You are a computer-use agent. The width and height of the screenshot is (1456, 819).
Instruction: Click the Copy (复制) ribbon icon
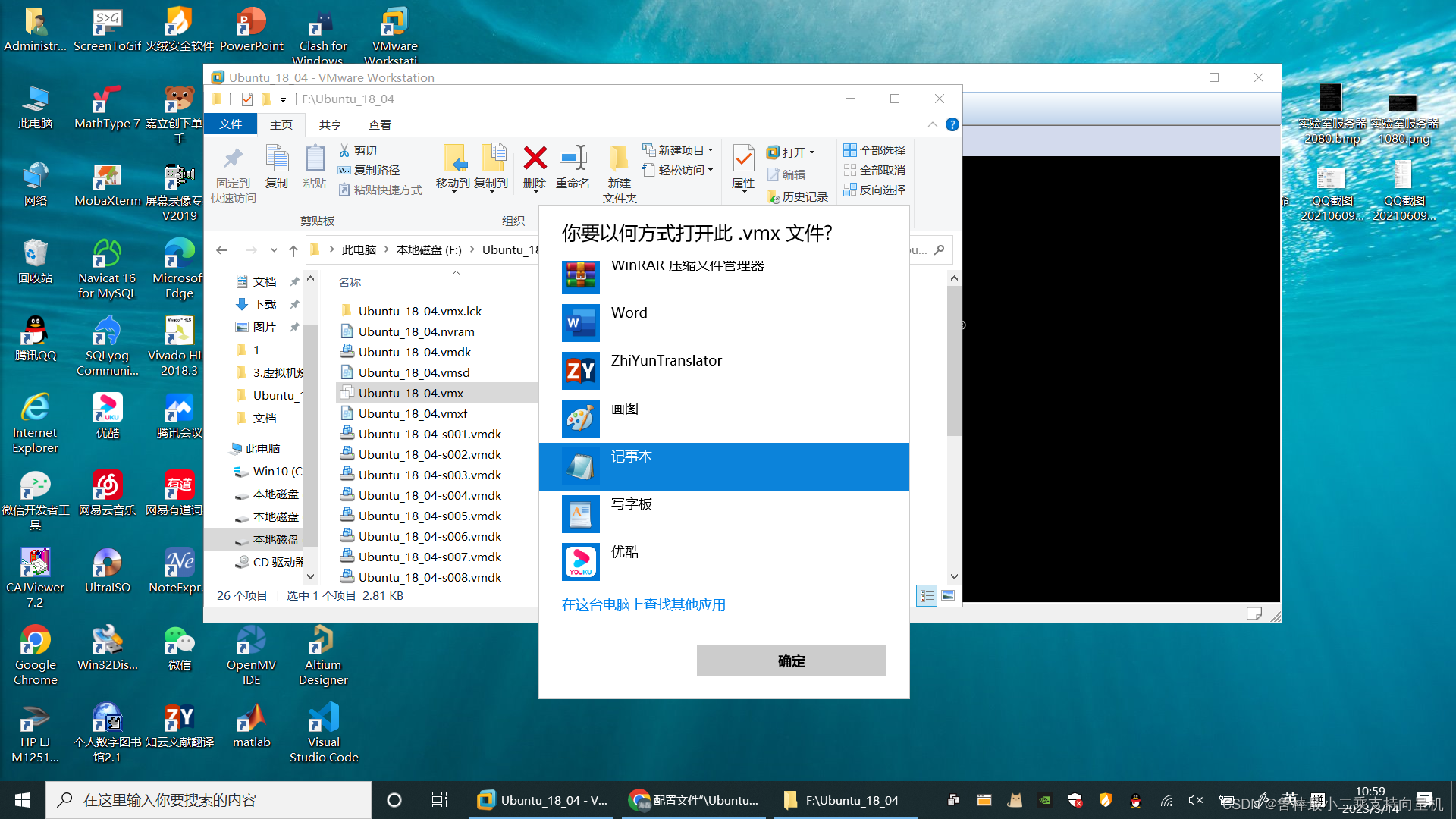point(277,158)
